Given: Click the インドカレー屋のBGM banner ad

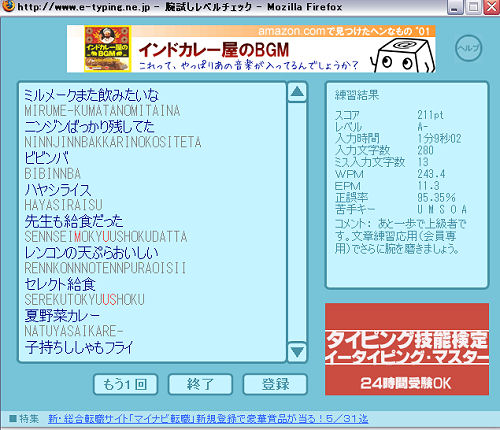Looking at the screenshot, I should pos(251,49).
